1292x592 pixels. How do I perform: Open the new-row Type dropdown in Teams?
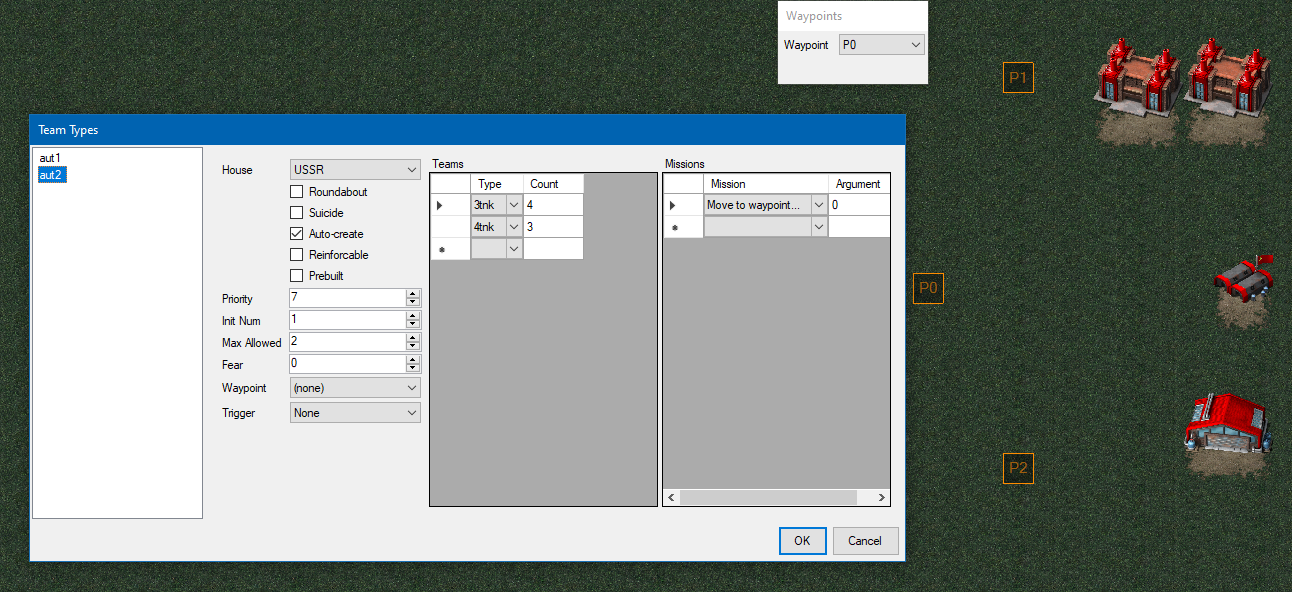point(514,248)
